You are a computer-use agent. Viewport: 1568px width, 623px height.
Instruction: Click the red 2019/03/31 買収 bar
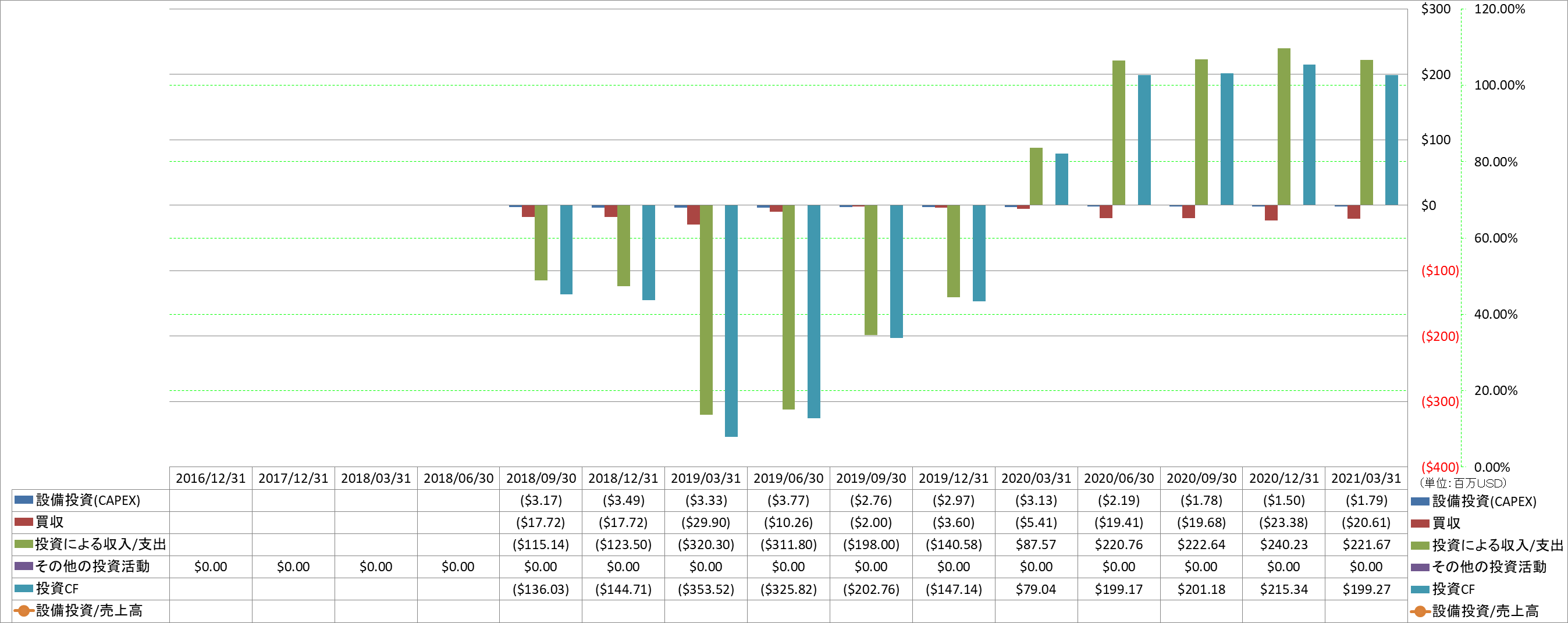[x=694, y=215]
